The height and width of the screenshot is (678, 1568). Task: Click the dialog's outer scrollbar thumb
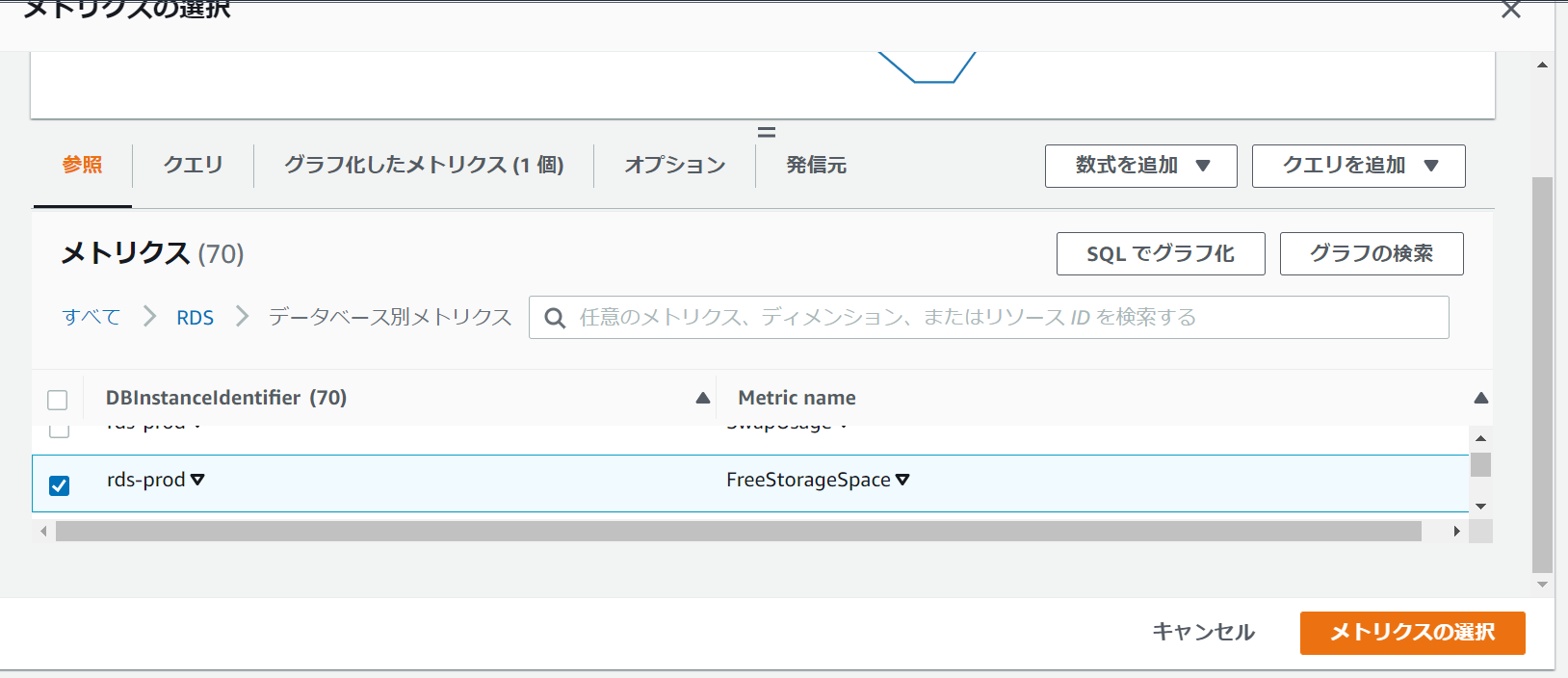point(1543,375)
